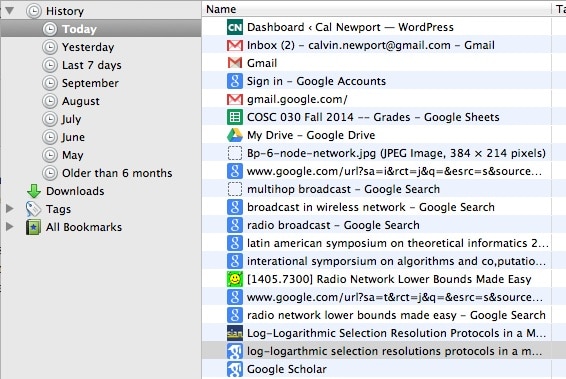Click the Downloads green arrow icon
This screenshot has width=566, height=379.
34,191
